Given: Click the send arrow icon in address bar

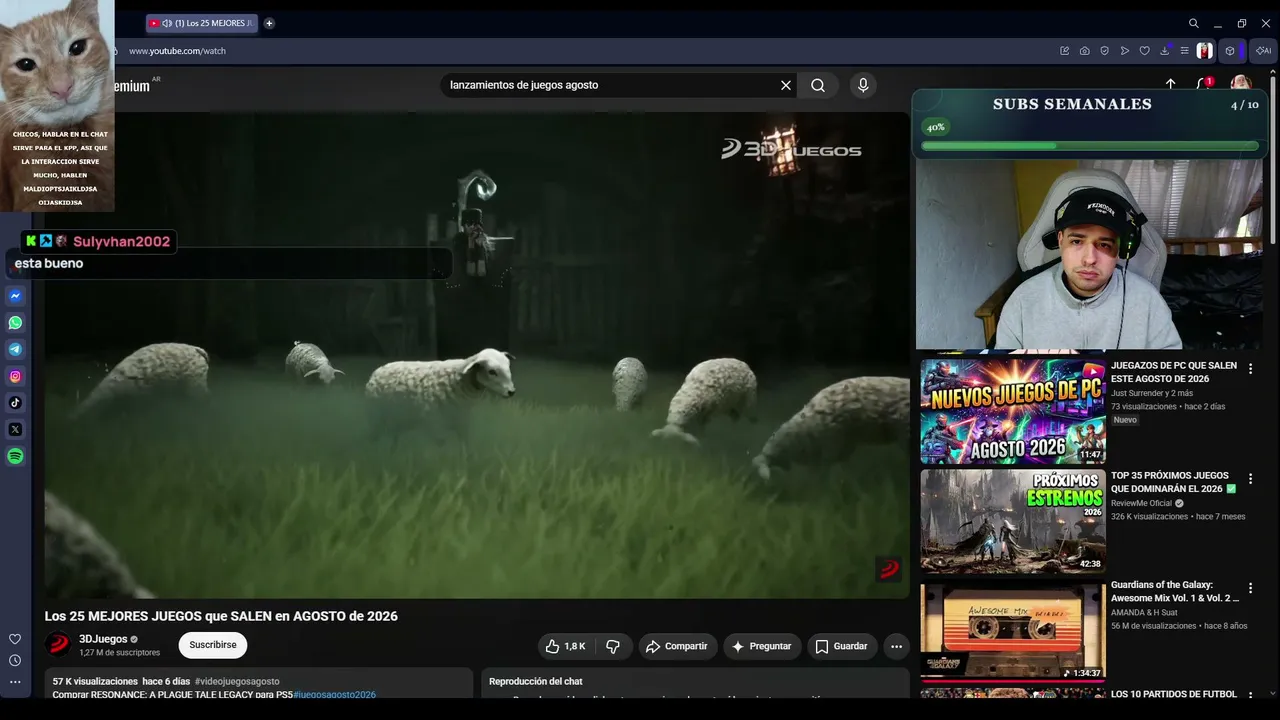Looking at the screenshot, I should click(1125, 51).
